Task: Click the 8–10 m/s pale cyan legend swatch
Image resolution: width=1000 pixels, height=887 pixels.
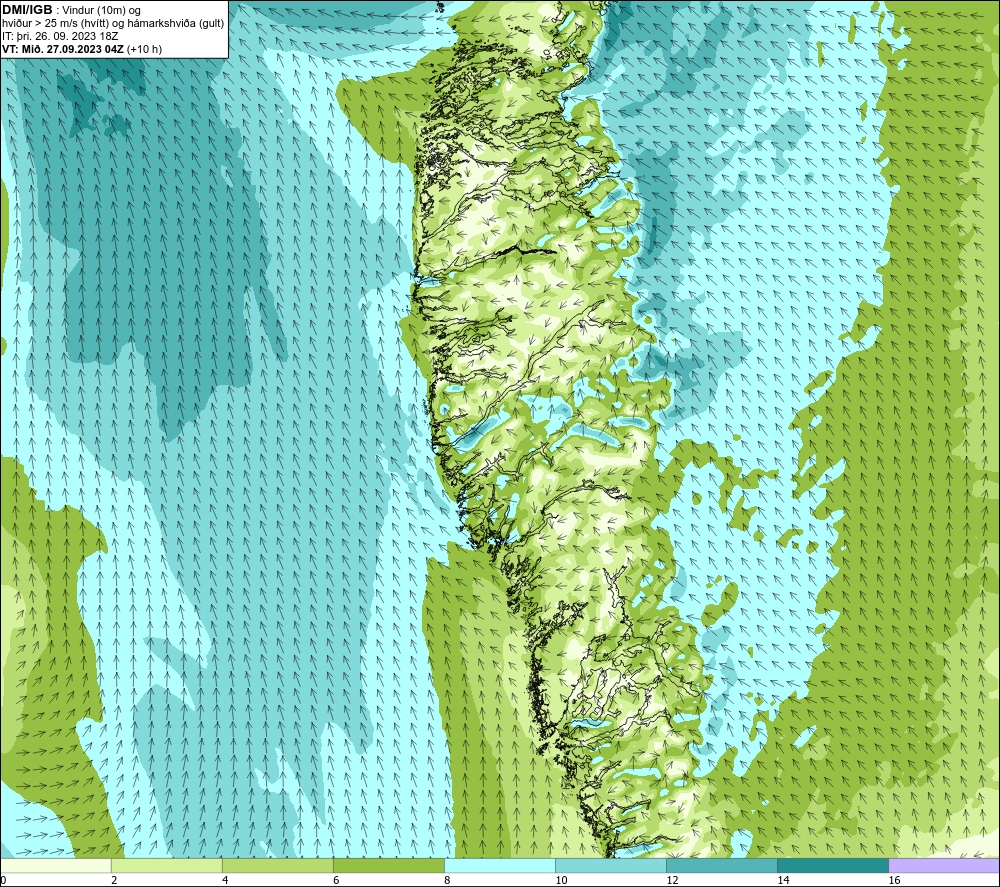Action: 500,866
